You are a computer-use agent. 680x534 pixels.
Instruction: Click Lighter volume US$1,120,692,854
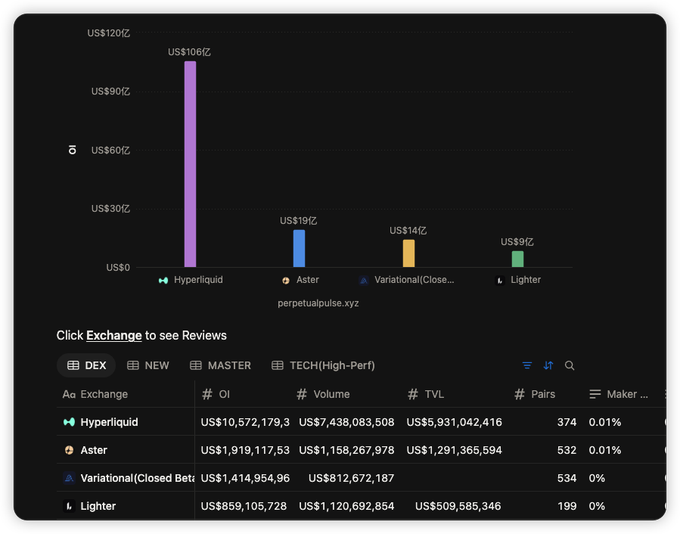point(347,506)
